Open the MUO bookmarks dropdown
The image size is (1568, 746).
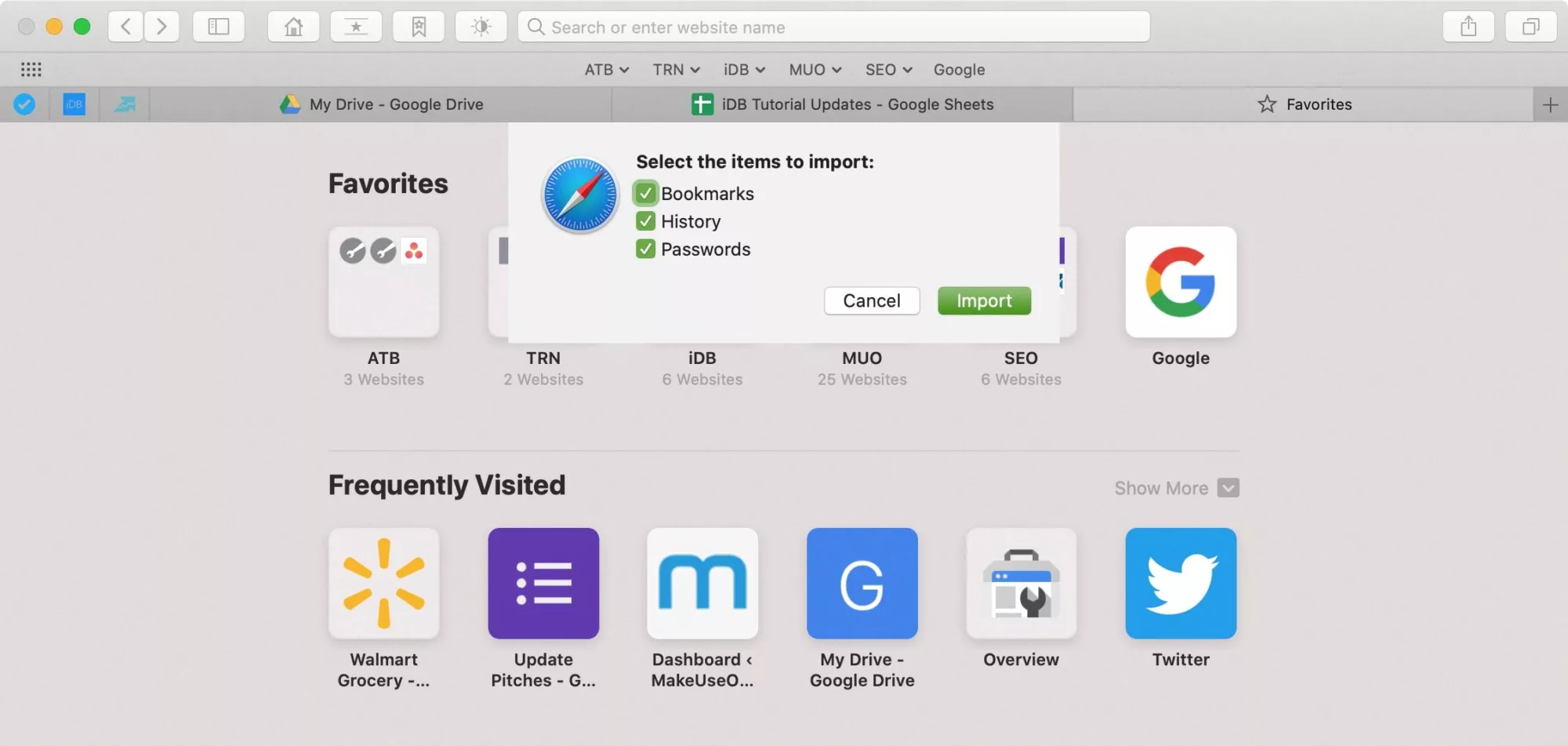click(x=814, y=70)
